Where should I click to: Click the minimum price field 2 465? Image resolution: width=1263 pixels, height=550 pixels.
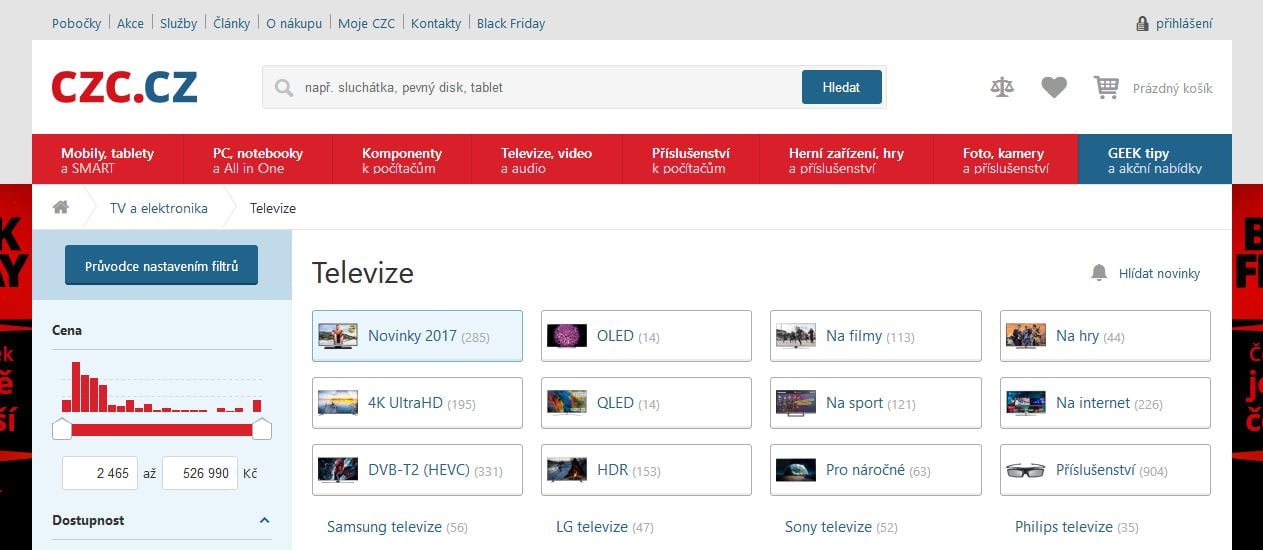[100, 473]
